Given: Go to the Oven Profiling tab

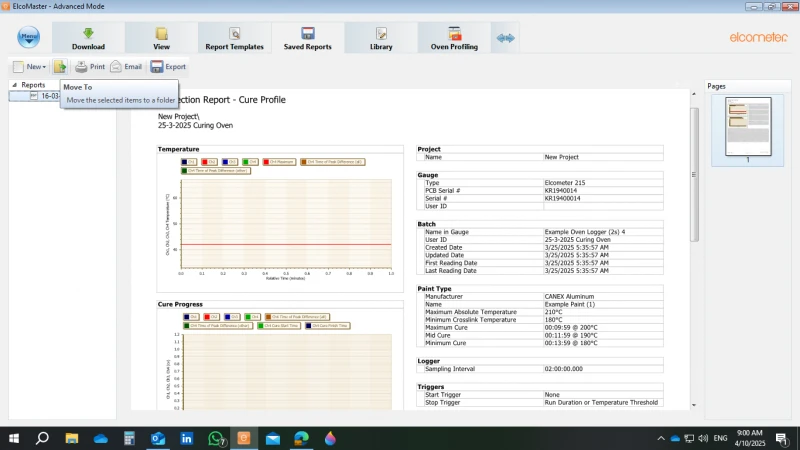Looking at the screenshot, I should click(x=454, y=38).
